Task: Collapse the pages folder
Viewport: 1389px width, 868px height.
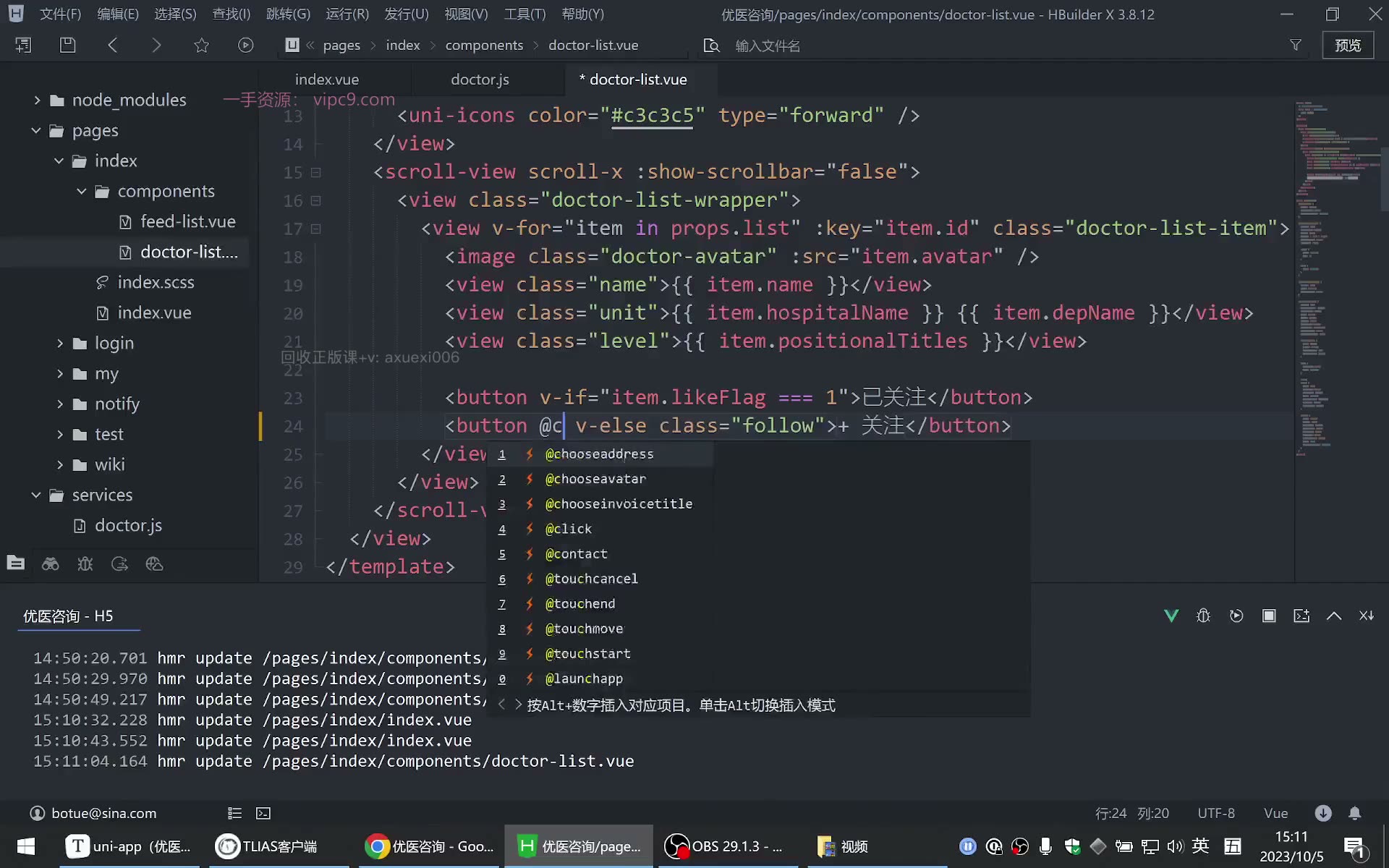Action: tap(36, 130)
